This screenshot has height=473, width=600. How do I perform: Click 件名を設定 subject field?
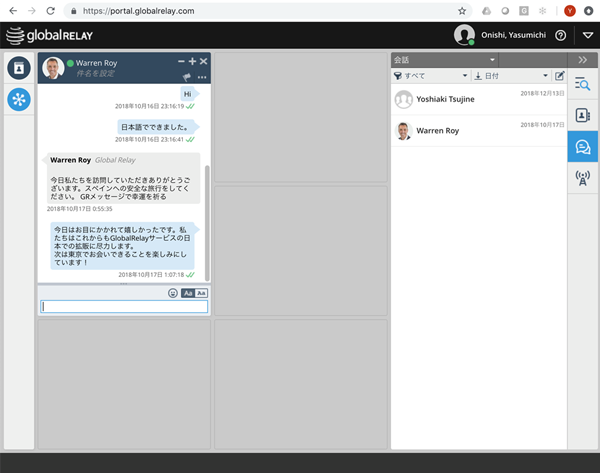click(x=95, y=73)
